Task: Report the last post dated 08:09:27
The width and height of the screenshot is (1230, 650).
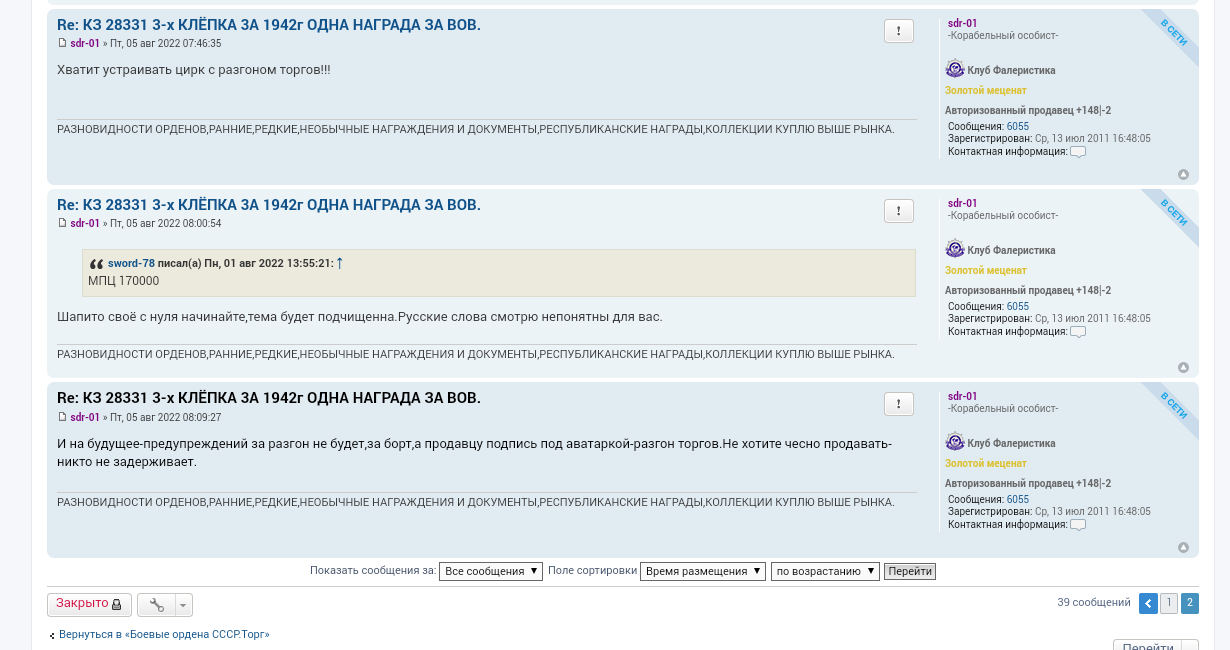Action: click(898, 404)
